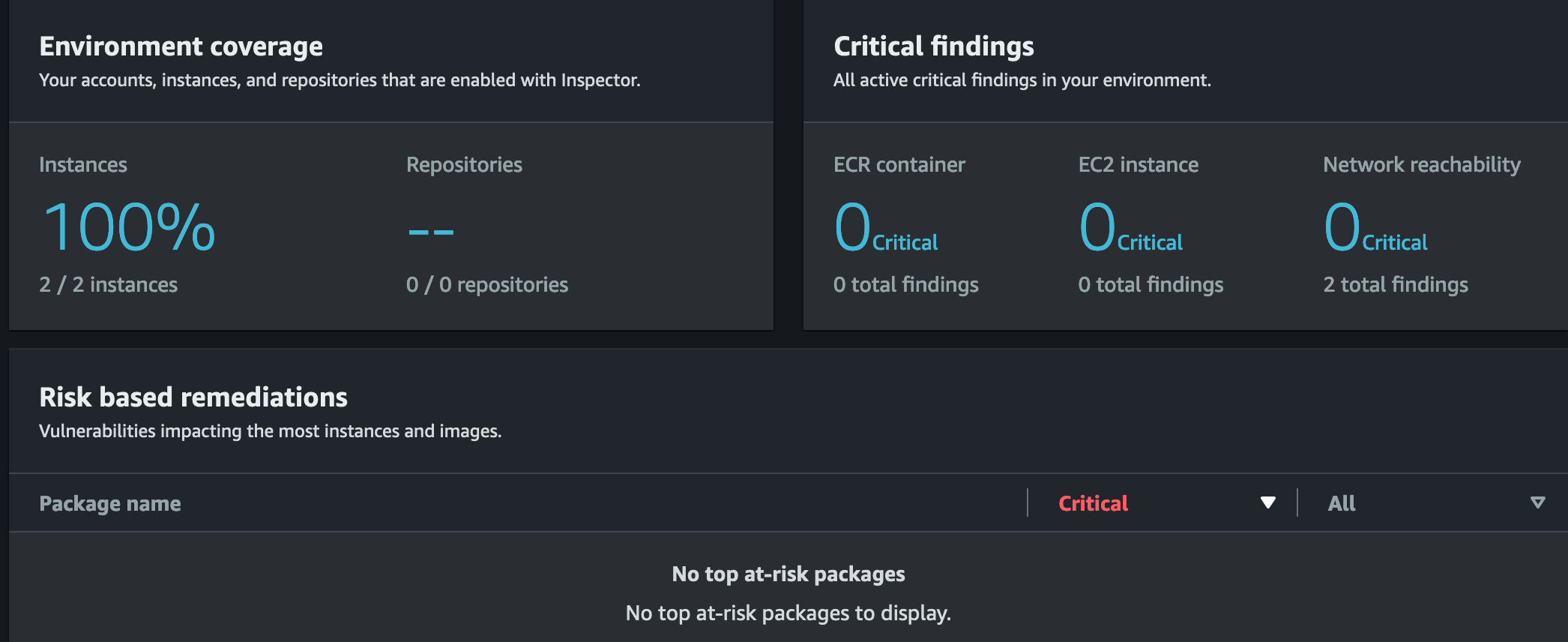Click the Repositories double-dash coverage value

point(431,231)
